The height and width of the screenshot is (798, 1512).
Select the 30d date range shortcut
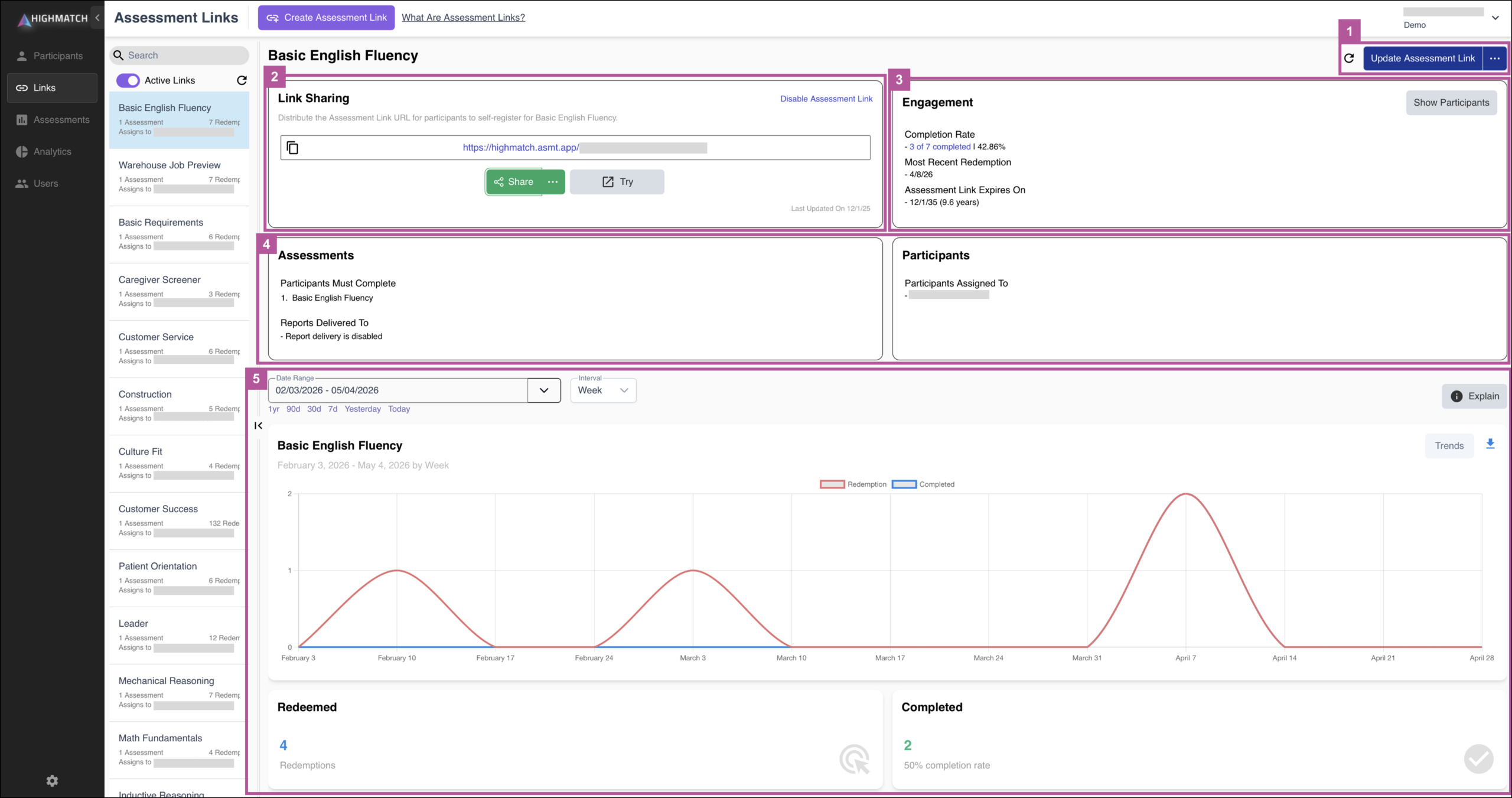pyautogui.click(x=314, y=409)
